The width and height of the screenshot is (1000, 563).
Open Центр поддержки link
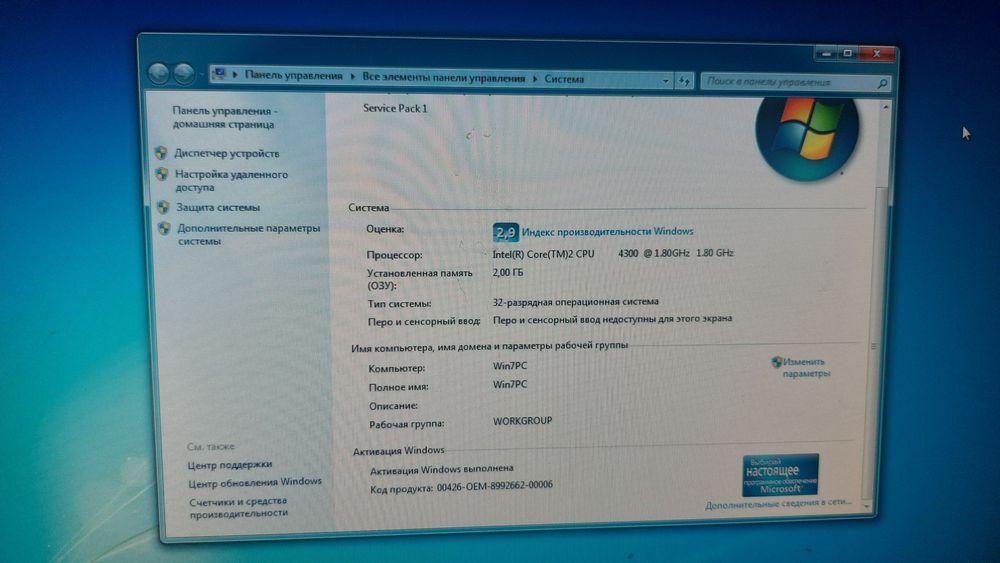pos(230,465)
